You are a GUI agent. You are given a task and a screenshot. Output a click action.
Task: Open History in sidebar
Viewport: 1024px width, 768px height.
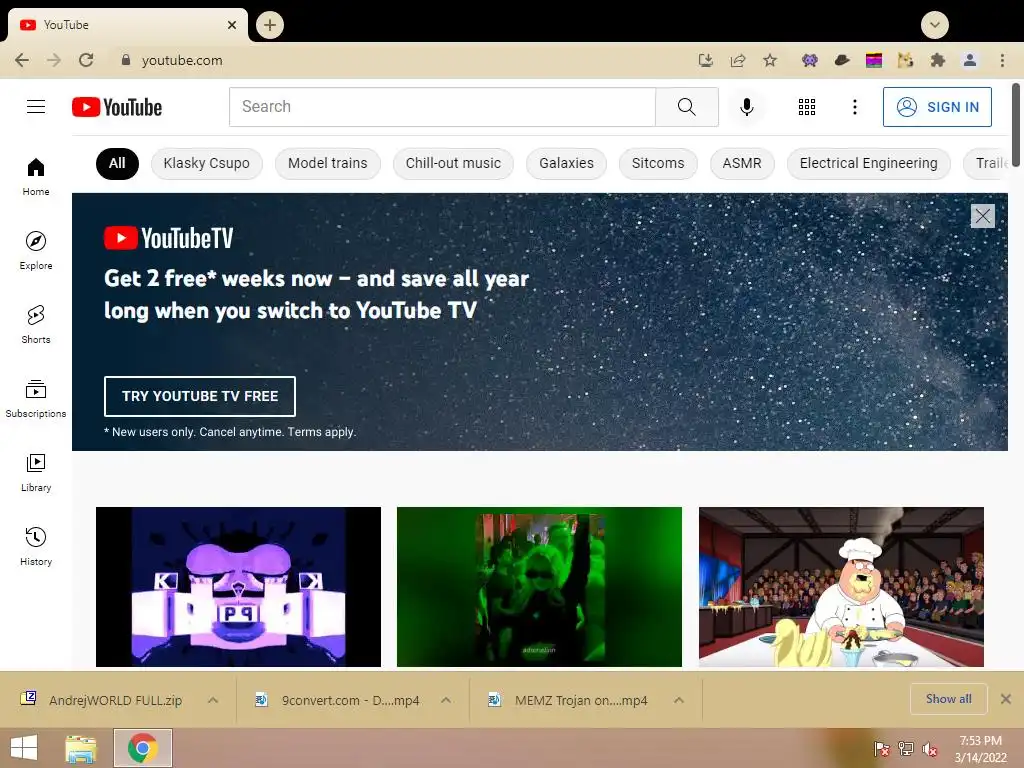(x=36, y=547)
